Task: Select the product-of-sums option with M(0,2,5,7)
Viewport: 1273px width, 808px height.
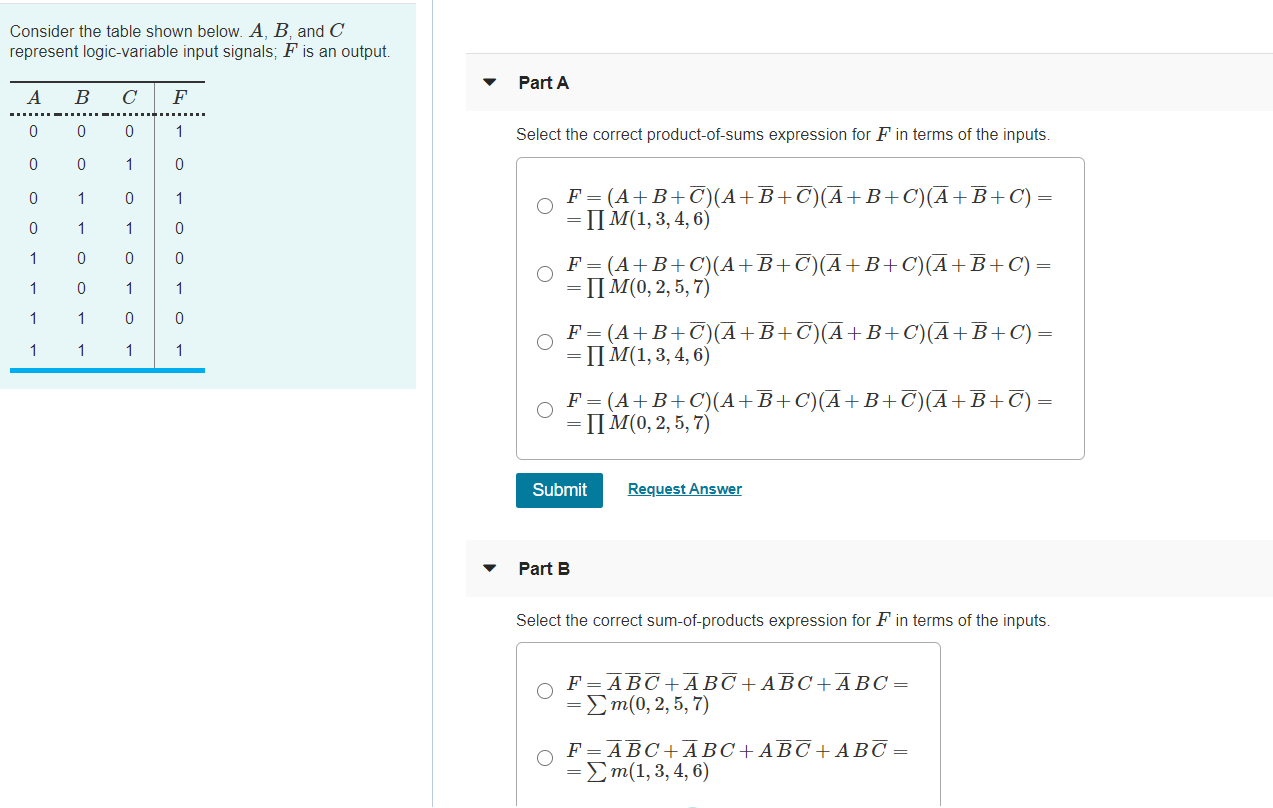Action: point(544,273)
